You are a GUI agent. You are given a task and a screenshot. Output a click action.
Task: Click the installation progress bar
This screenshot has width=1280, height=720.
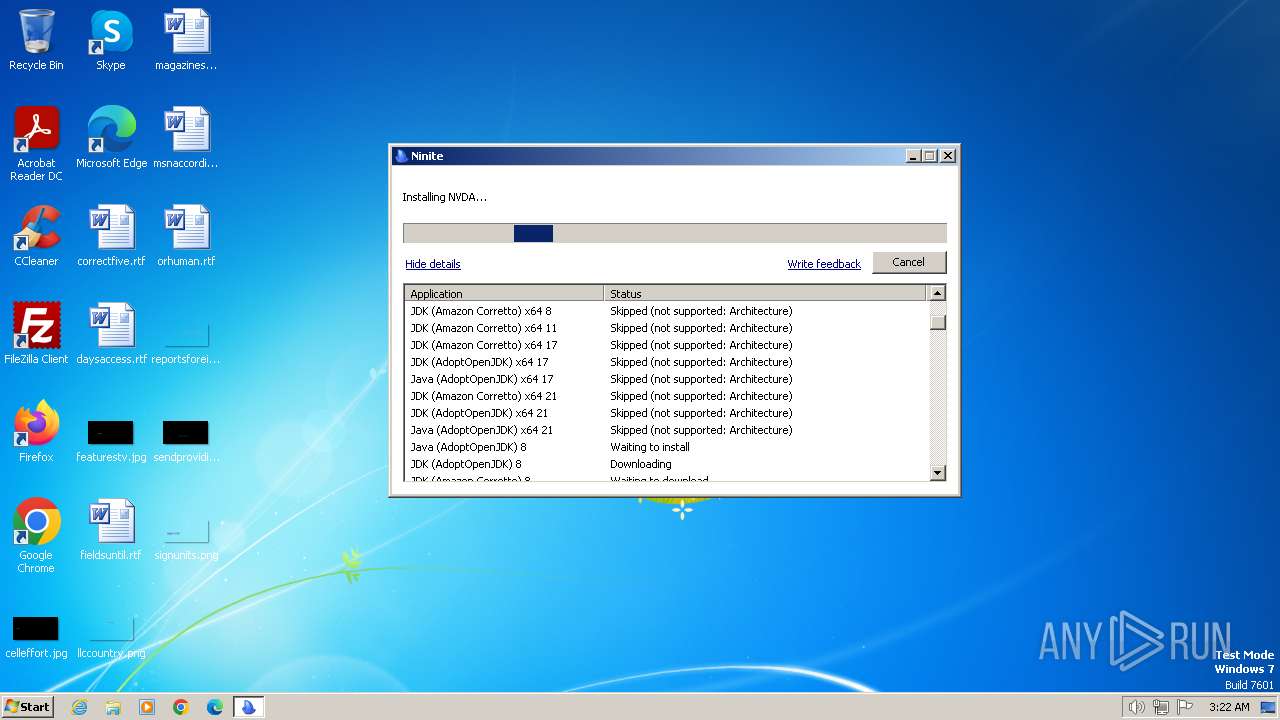point(674,233)
